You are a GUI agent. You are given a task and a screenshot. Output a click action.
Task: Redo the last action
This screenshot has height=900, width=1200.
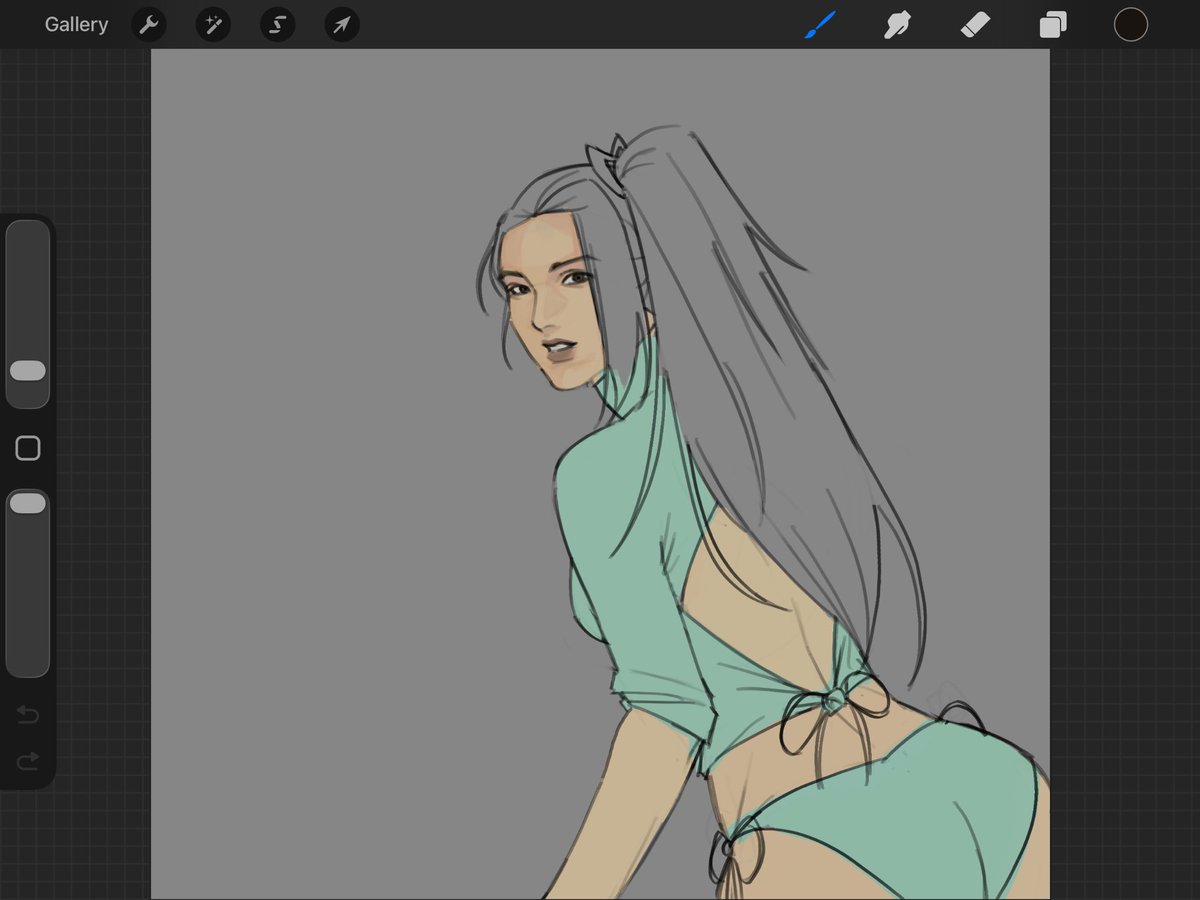28,762
